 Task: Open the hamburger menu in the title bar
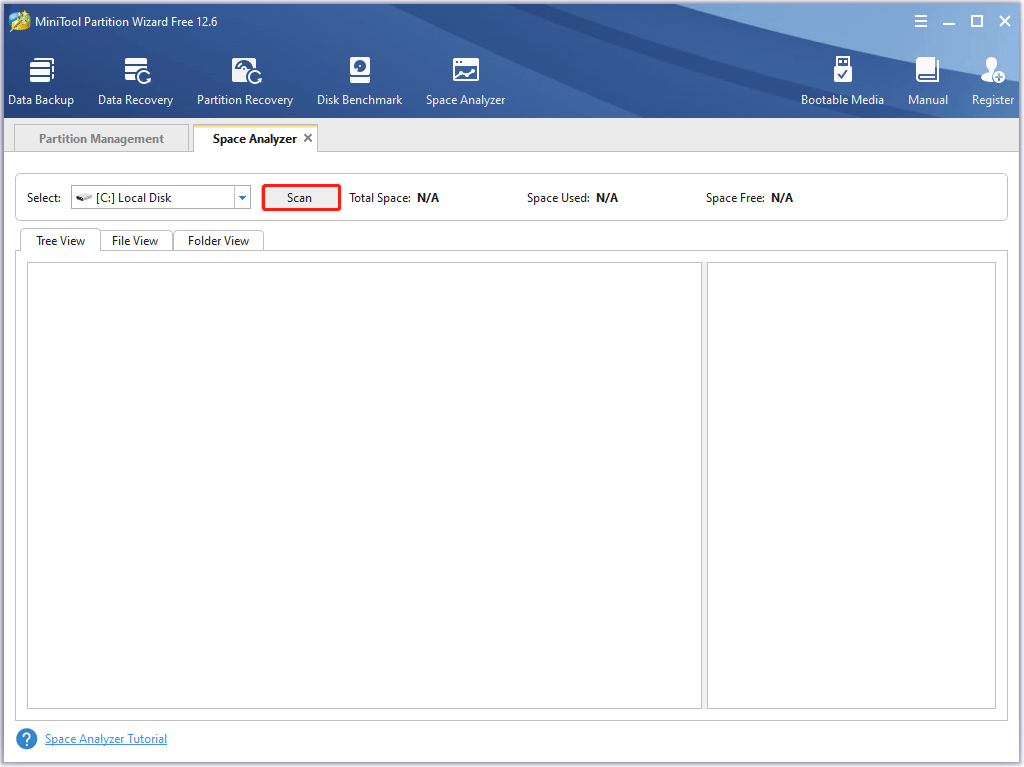coord(921,22)
